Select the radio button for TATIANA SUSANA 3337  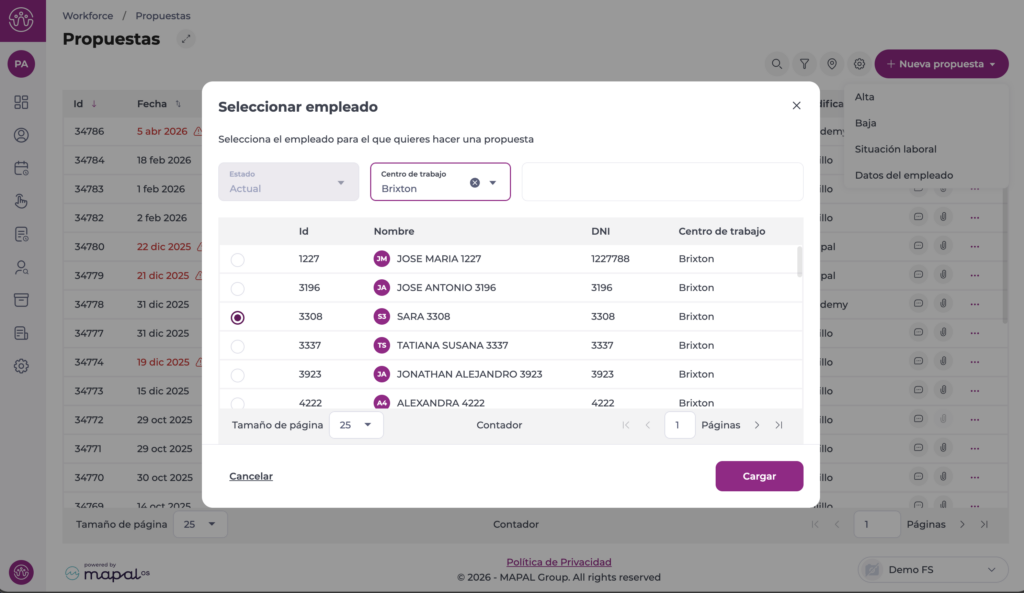point(237,346)
